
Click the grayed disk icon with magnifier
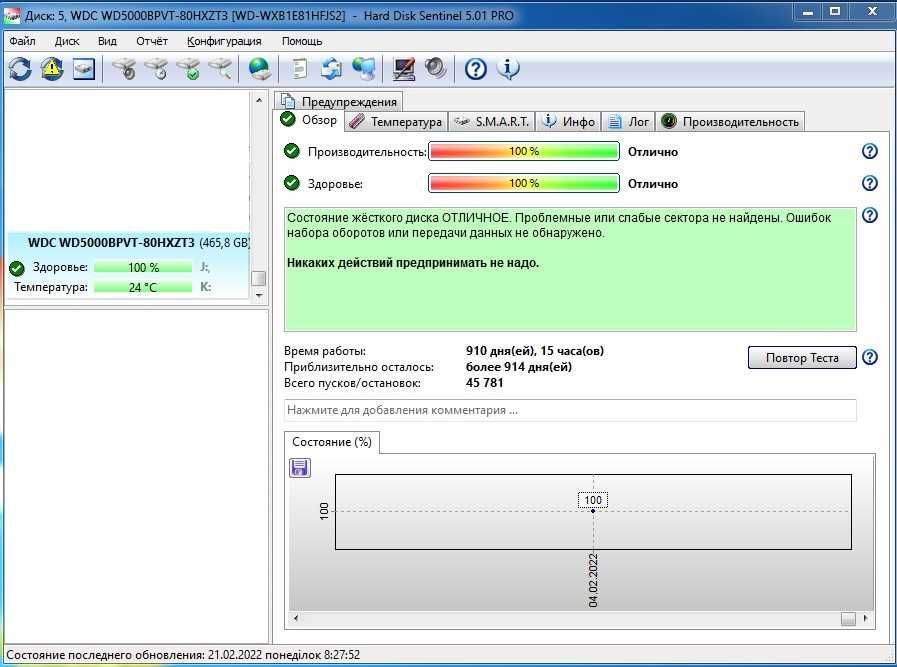click(220, 69)
